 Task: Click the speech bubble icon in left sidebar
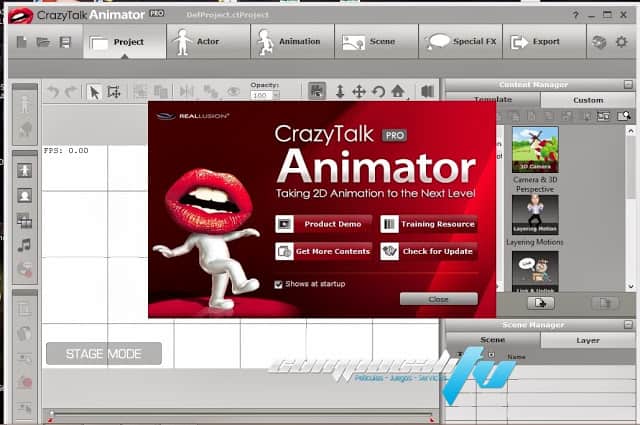24,270
